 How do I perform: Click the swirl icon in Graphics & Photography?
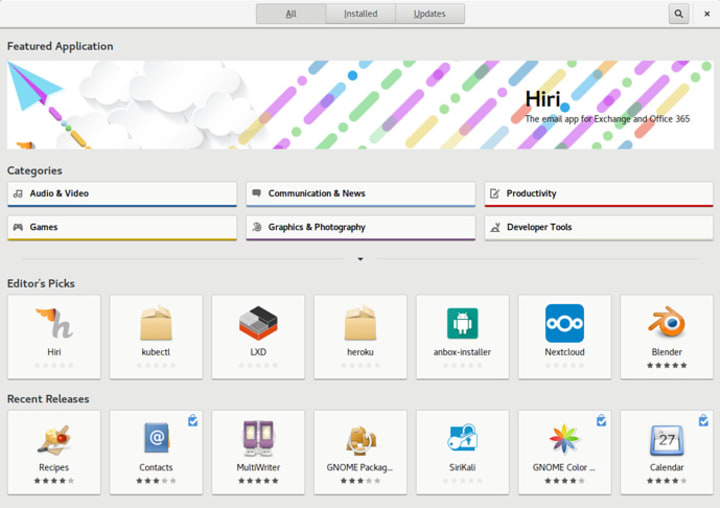[x=257, y=227]
